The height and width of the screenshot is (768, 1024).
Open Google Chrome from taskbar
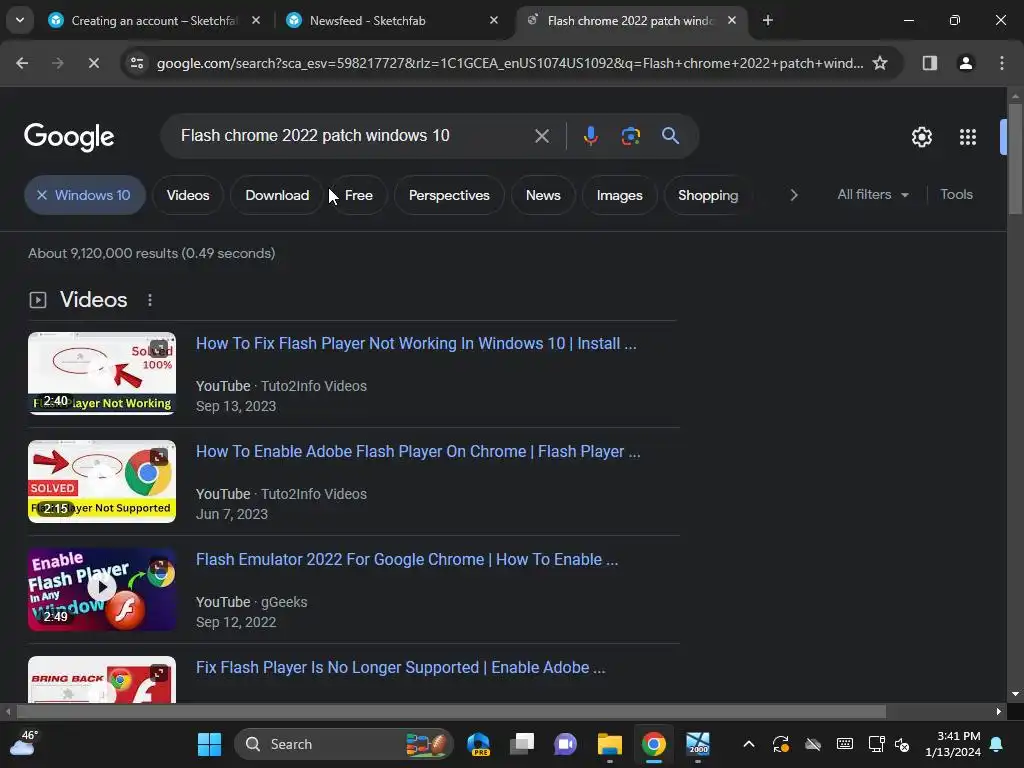[654, 744]
